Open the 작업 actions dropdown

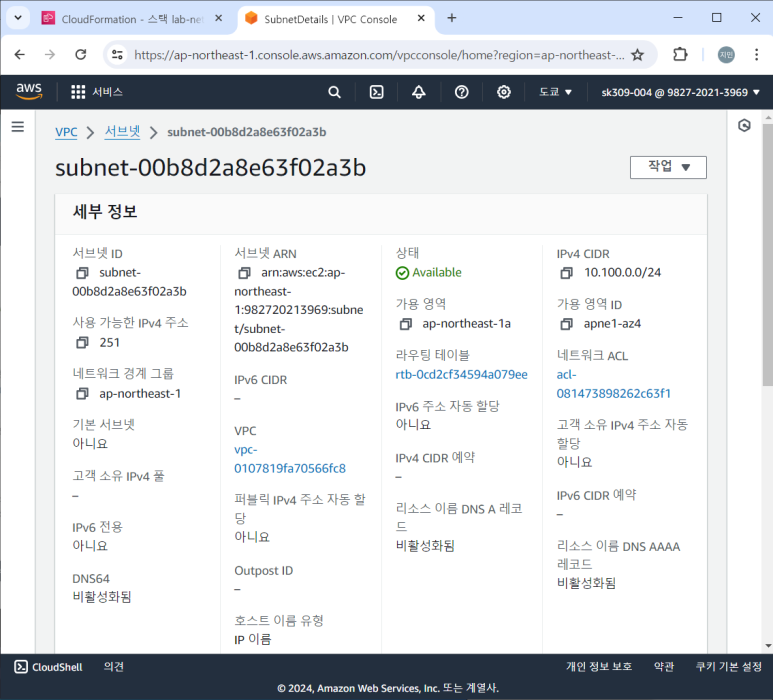click(668, 167)
